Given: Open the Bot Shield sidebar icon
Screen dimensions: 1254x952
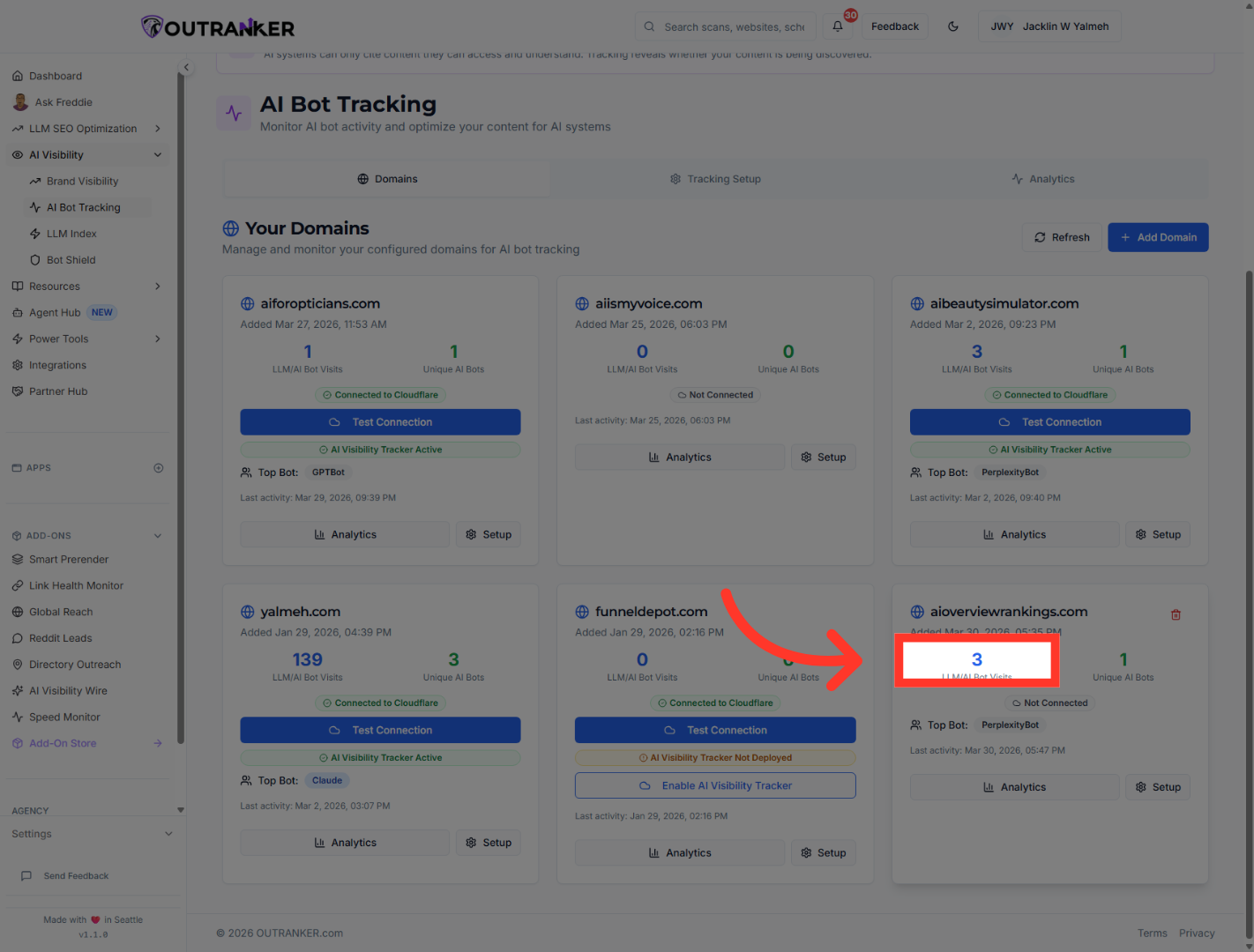Looking at the screenshot, I should pos(35,261).
